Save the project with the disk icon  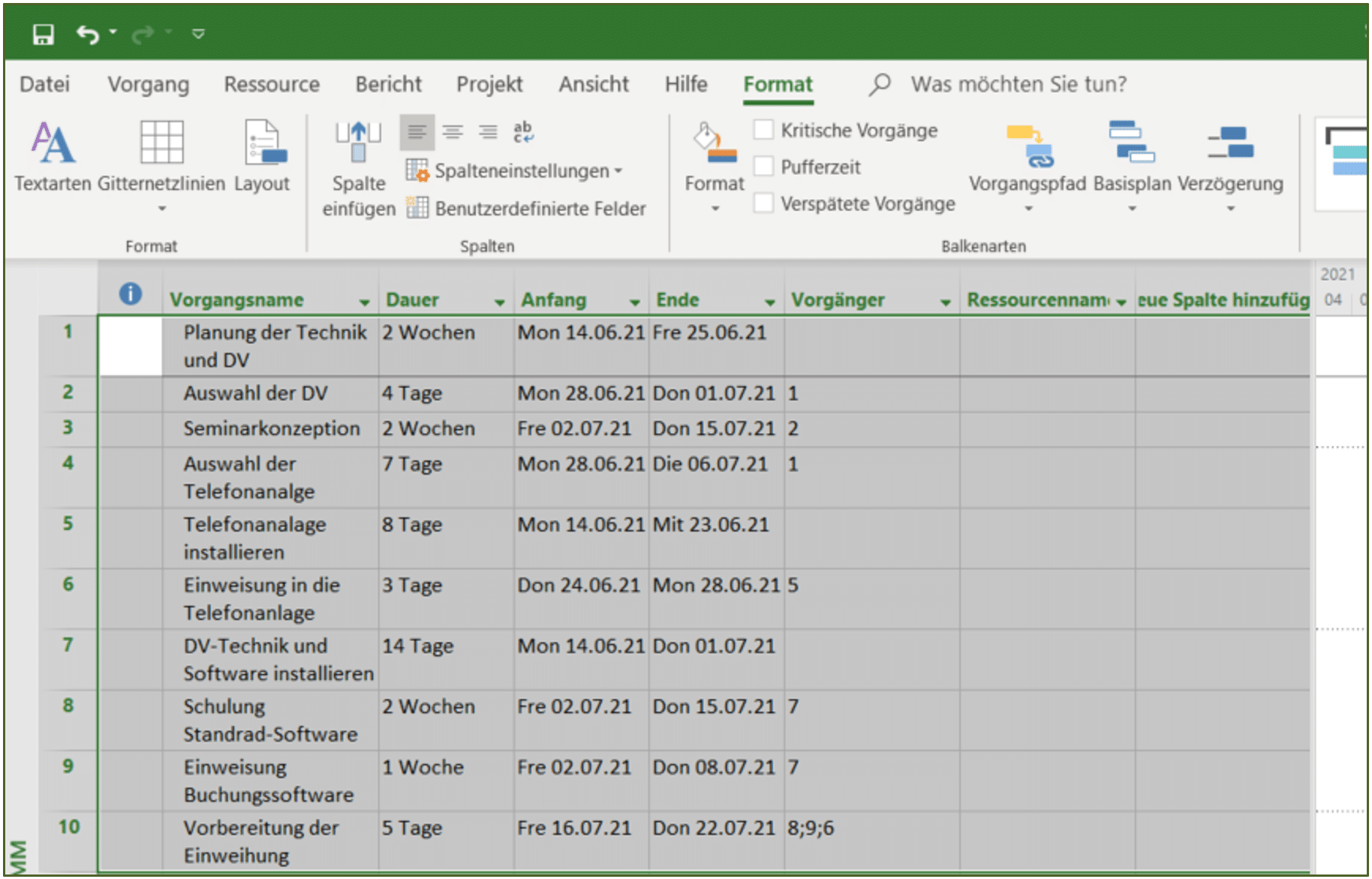coord(43,34)
